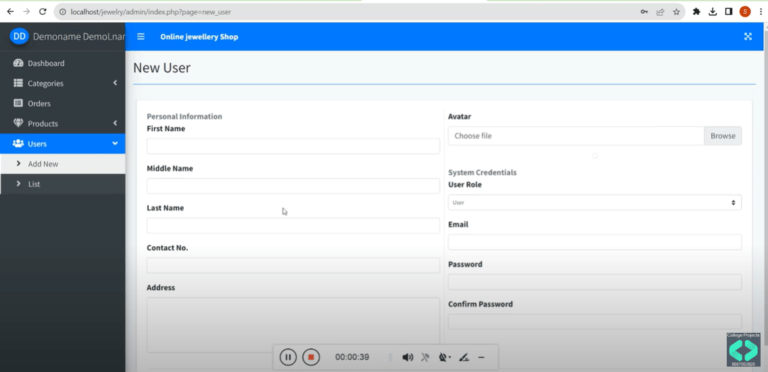Screen dimensions: 768x372
Task: Toggle fullscreen with expand icon
Action: point(748,37)
